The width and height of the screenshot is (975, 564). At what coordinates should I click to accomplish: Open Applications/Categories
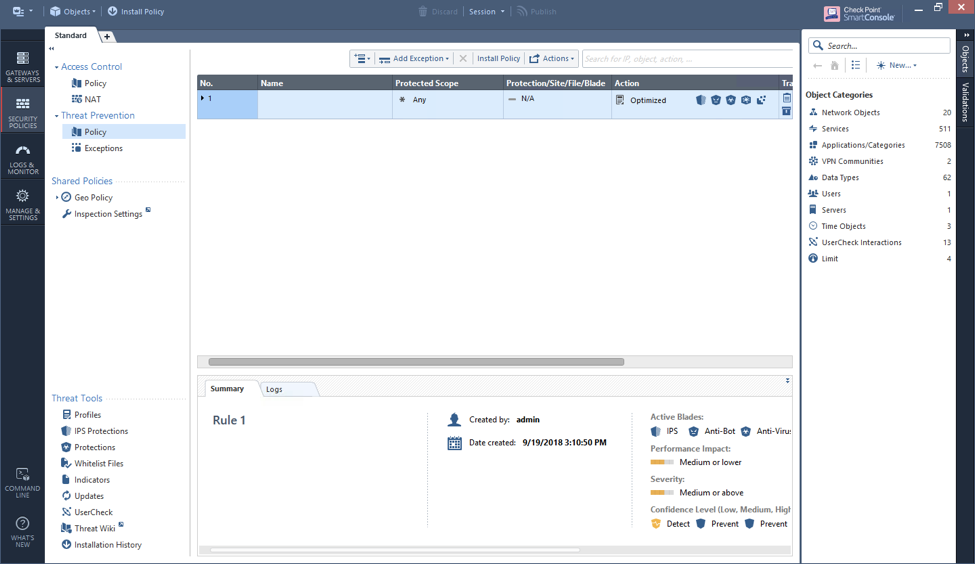[x=879, y=145]
